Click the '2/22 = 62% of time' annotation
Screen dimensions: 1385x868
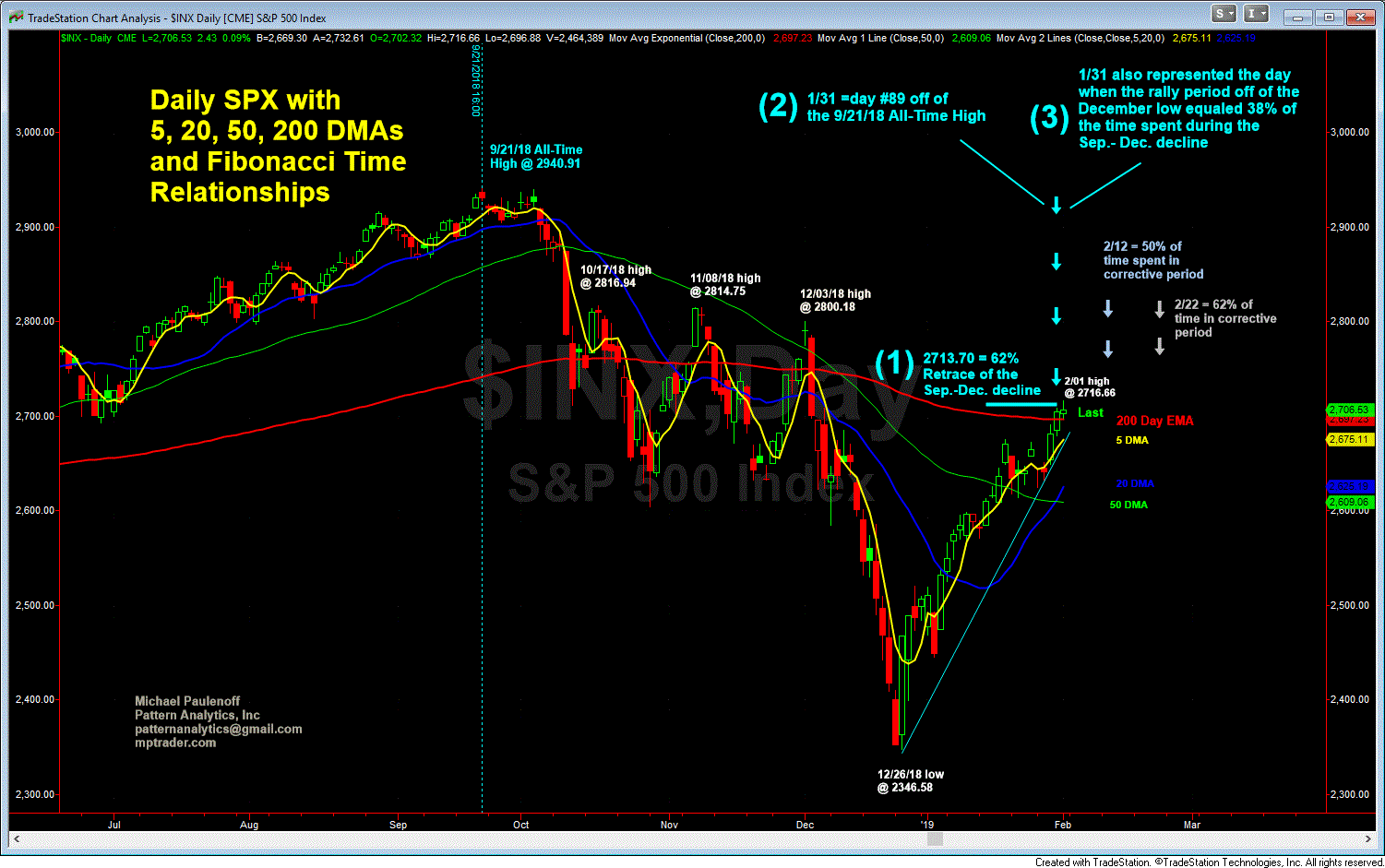pyautogui.click(x=1225, y=318)
